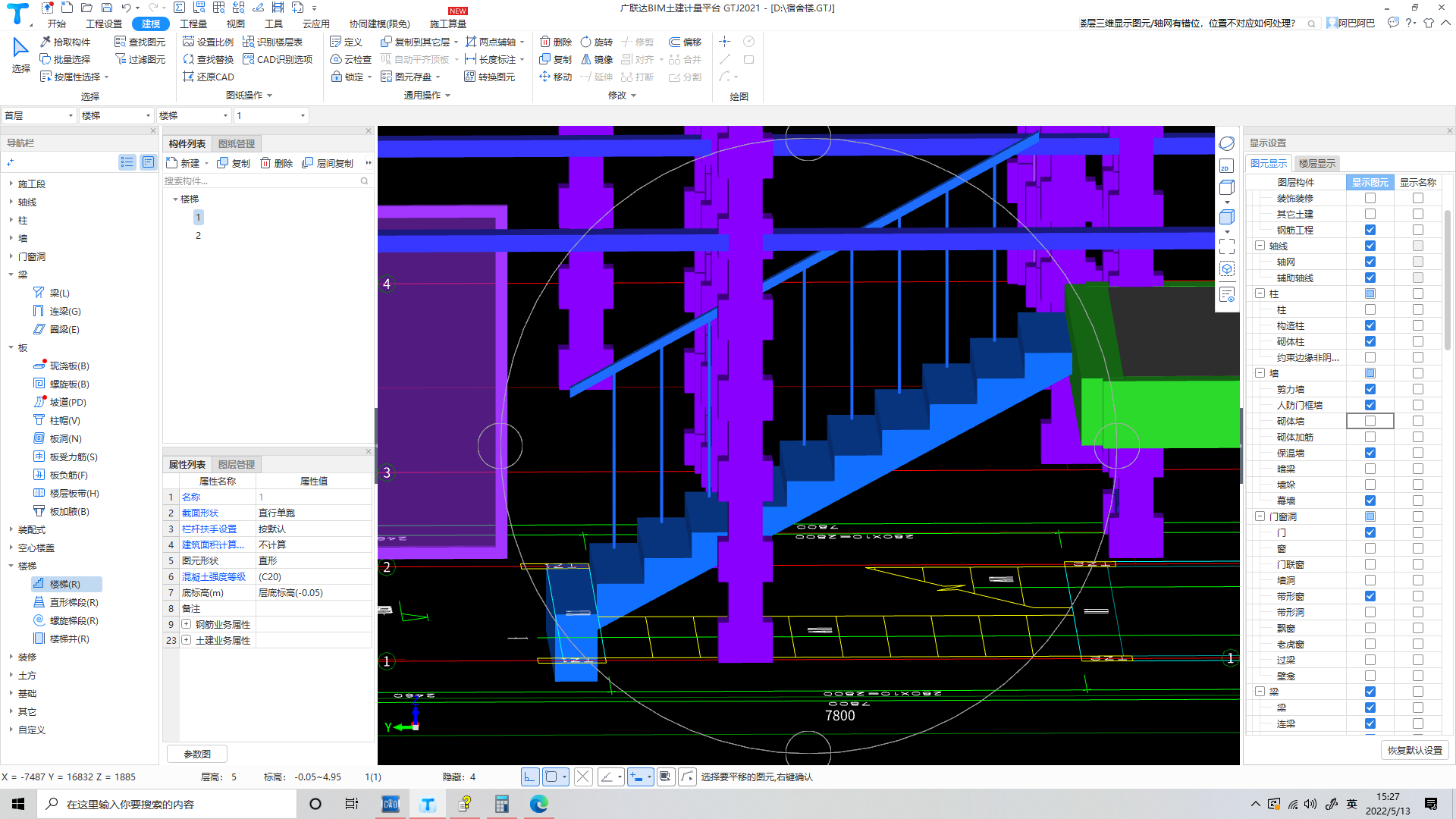1456x819 pixels.
Task: Select the 旋转 rotate tool
Action: (x=596, y=42)
